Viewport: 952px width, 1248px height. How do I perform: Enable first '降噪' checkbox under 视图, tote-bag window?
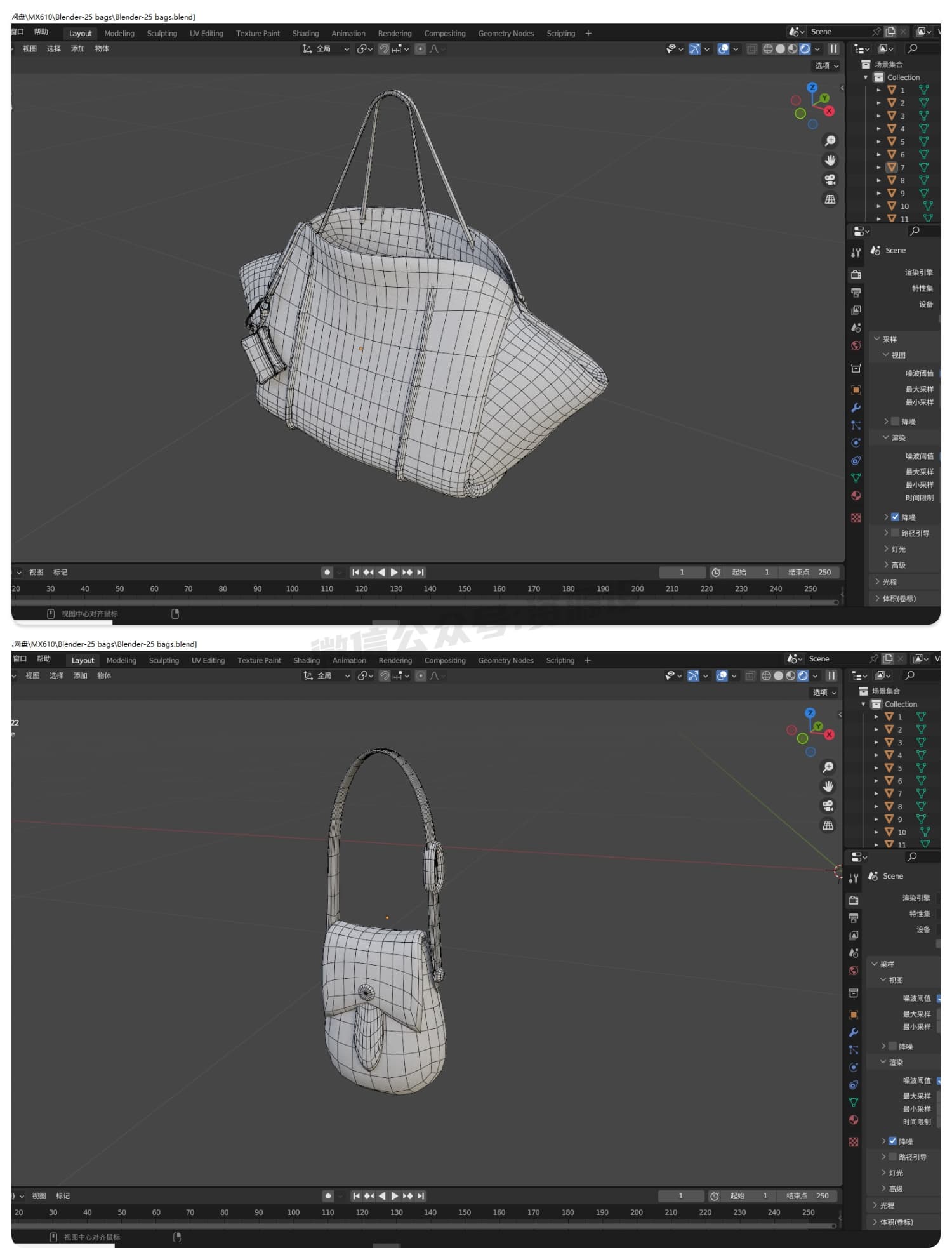(895, 422)
